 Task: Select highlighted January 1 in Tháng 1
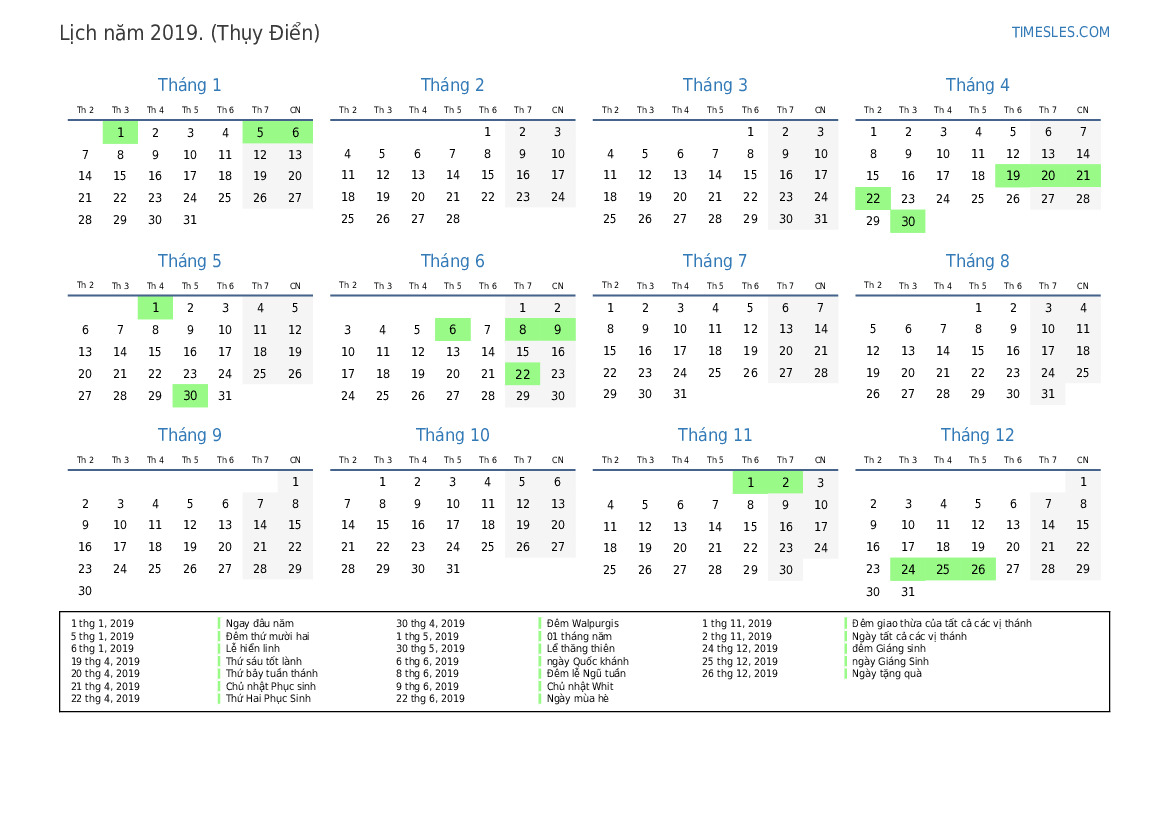(120, 132)
